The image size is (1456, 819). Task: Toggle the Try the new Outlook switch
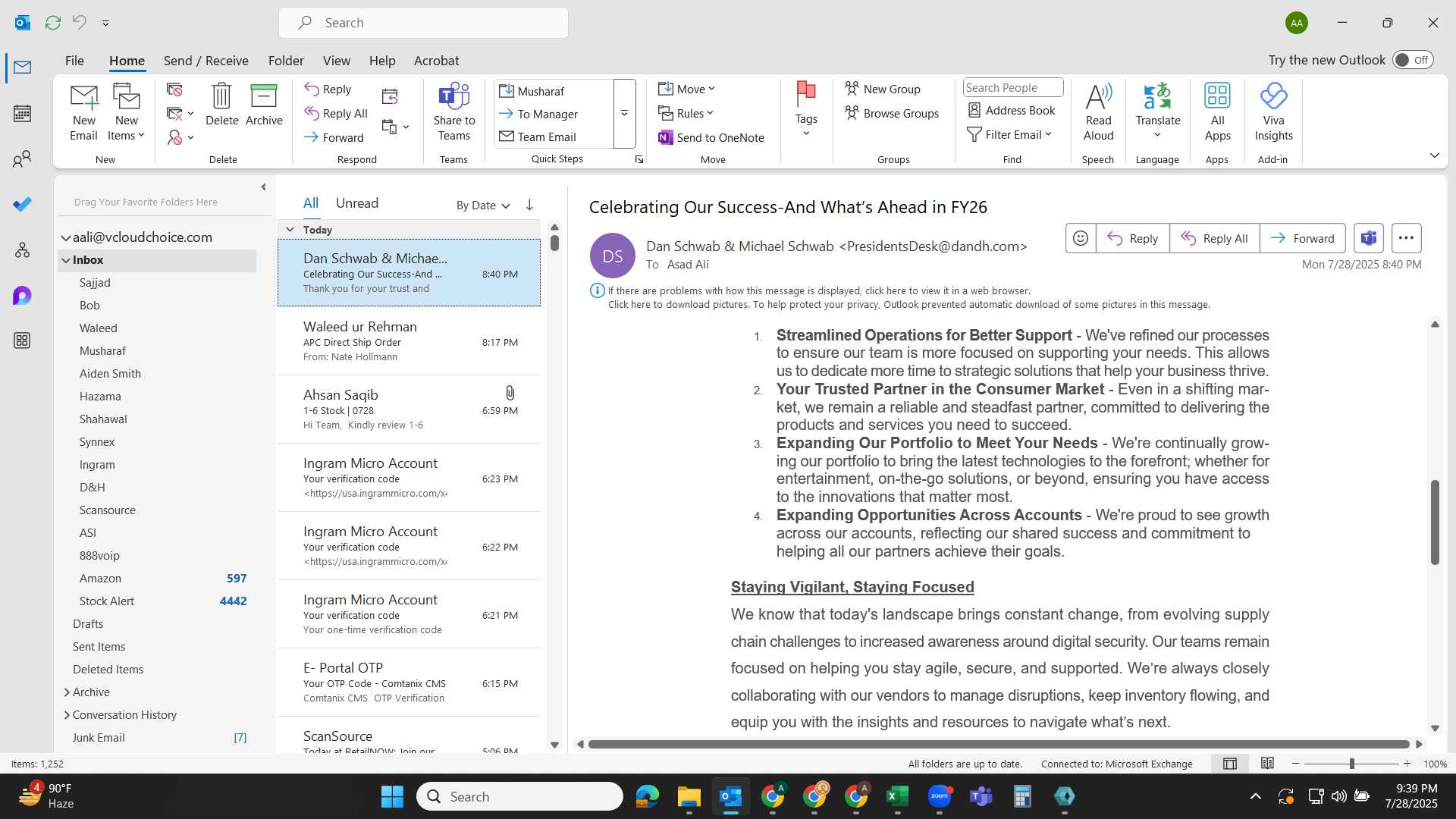[1412, 60]
